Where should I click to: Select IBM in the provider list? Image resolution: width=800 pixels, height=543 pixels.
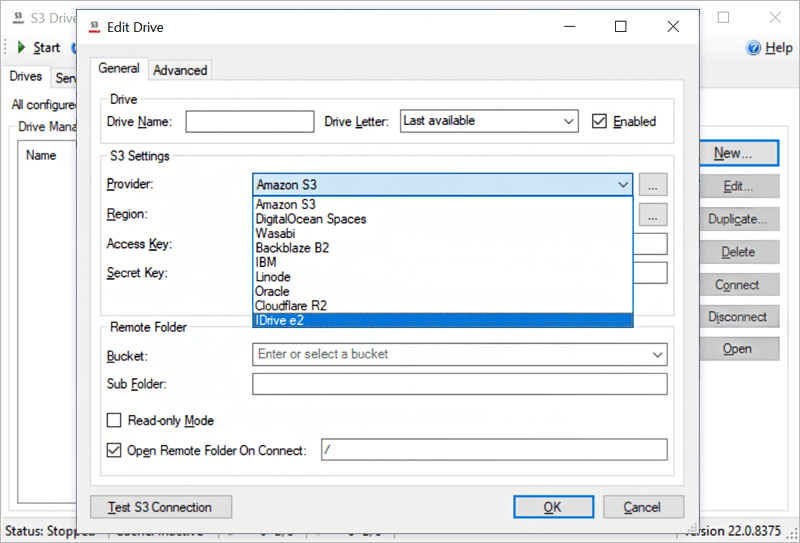pyautogui.click(x=442, y=262)
